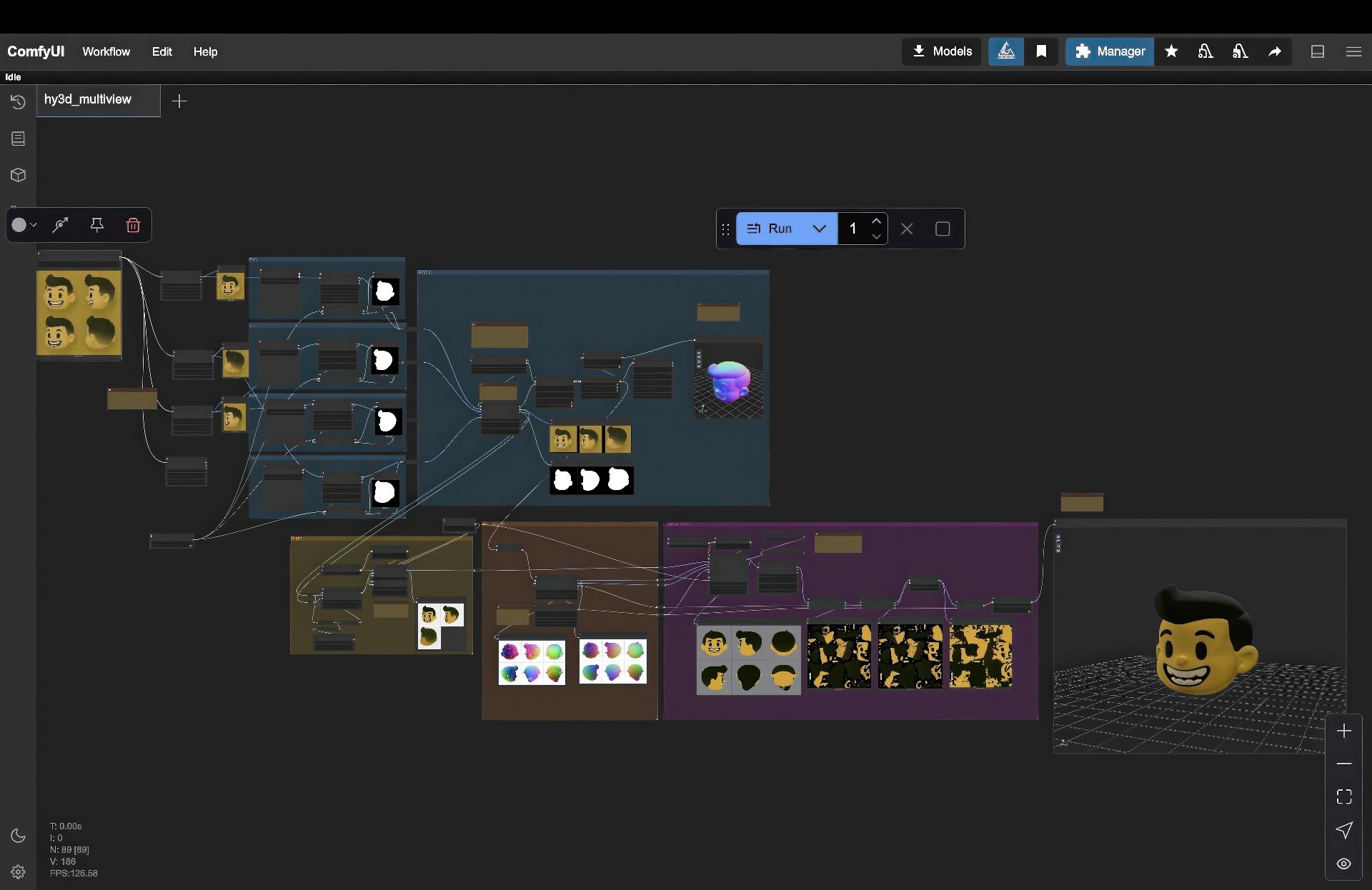Toggle the bottom panel icon
1372x890 pixels.
tap(1318, 51)
